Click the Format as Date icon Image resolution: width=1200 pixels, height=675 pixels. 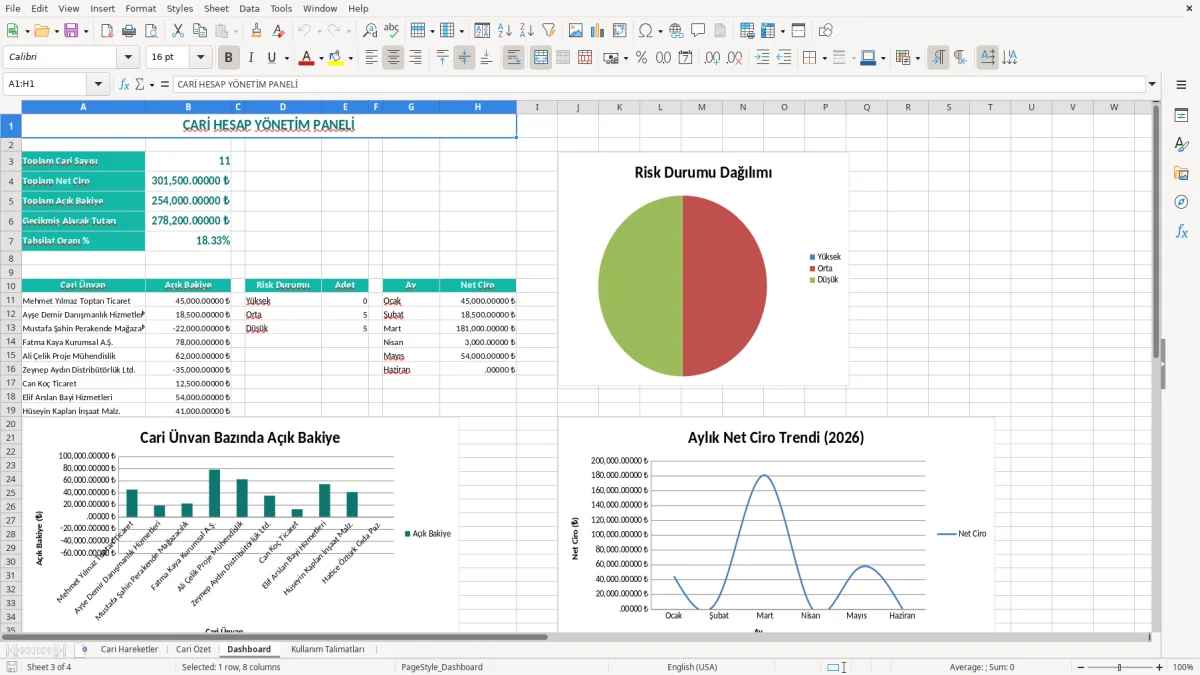pos(685,58)
